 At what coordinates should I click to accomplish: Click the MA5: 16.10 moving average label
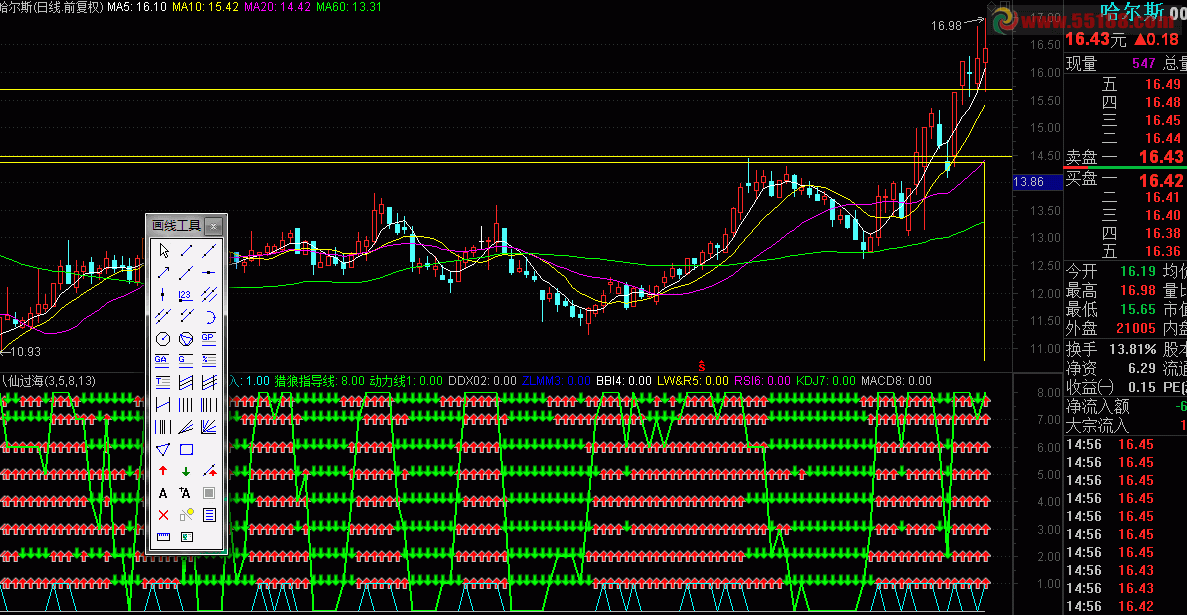tap(136, 7)
